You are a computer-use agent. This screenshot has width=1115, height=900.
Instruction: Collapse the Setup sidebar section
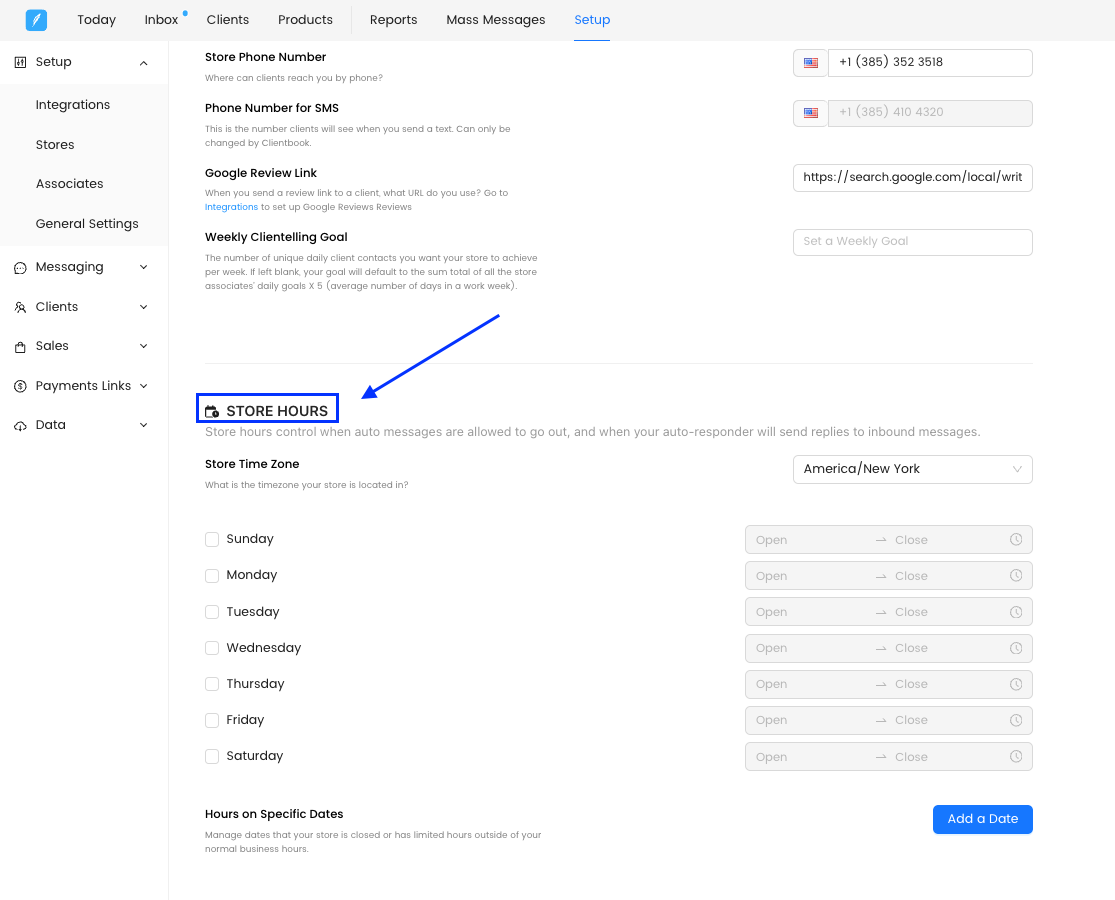click(144, 63)
